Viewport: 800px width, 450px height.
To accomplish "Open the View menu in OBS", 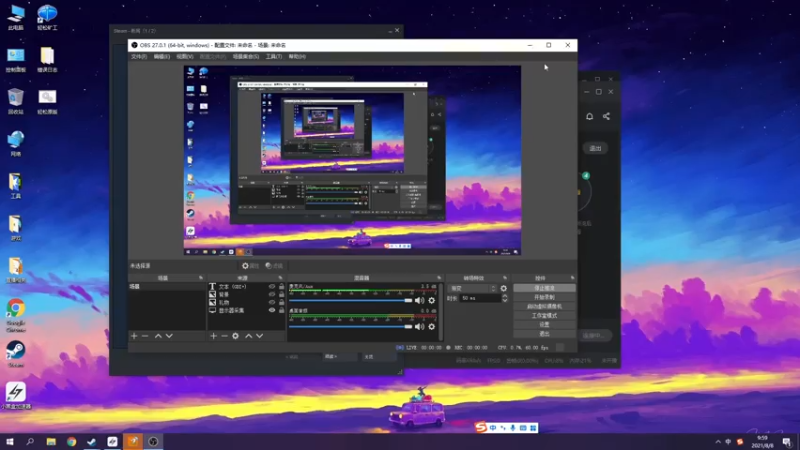I will [185, 57].
